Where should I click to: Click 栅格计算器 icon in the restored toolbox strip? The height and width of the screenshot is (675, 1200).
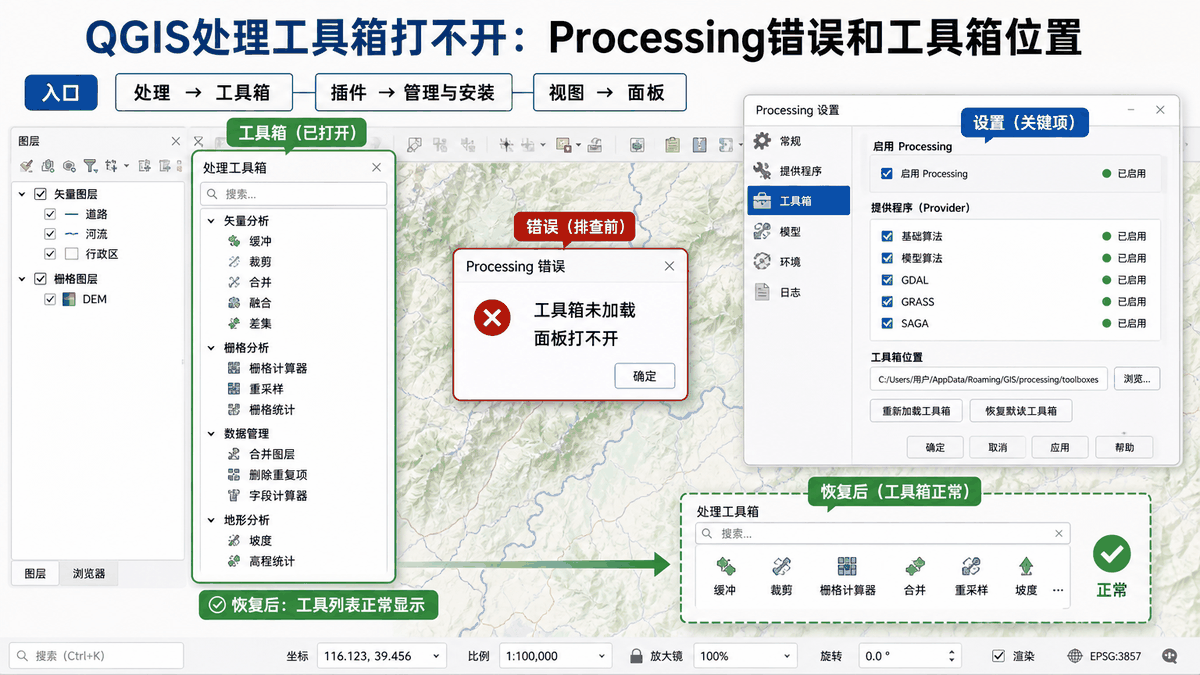tap(847, 566)
